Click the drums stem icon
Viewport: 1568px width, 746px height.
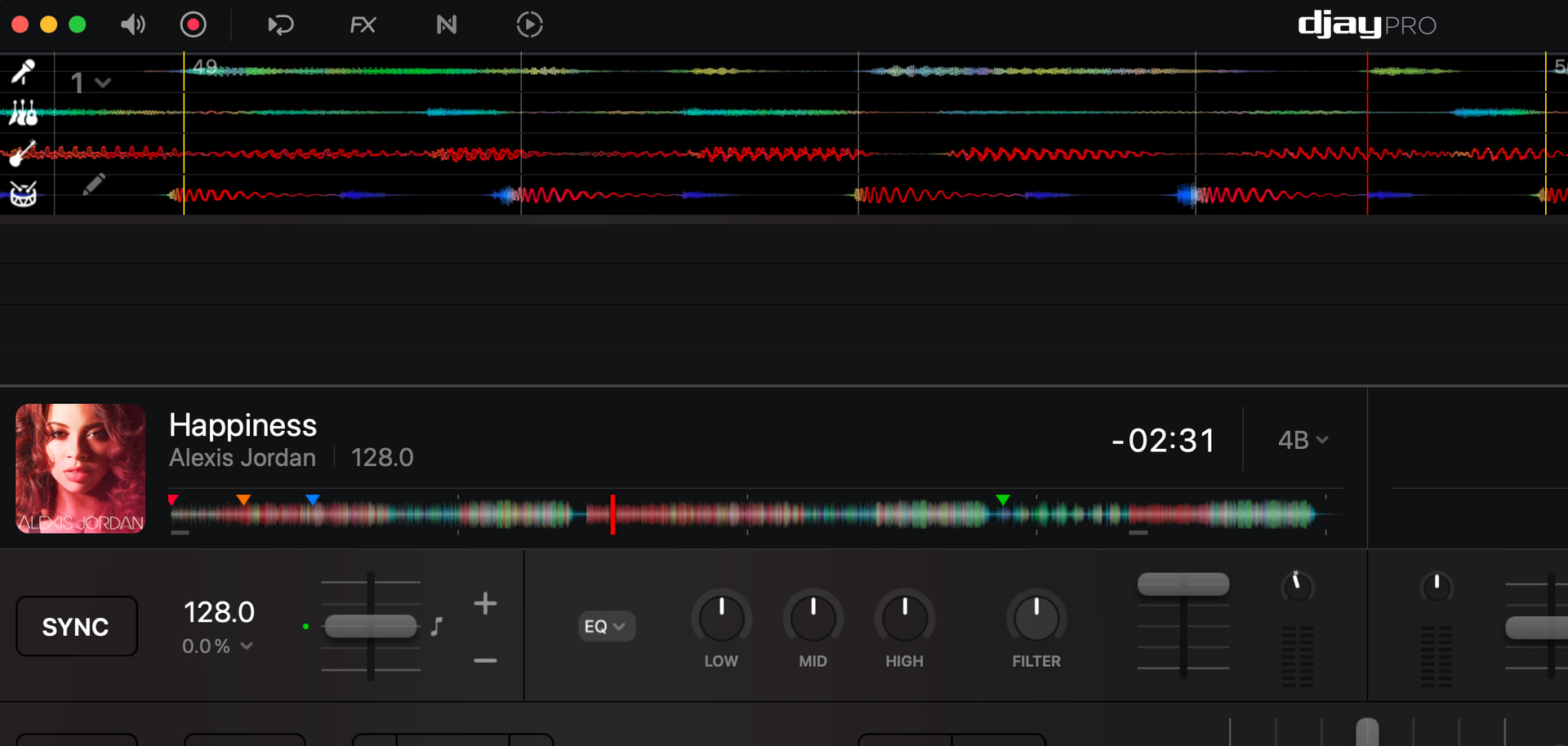pos(23,194)
